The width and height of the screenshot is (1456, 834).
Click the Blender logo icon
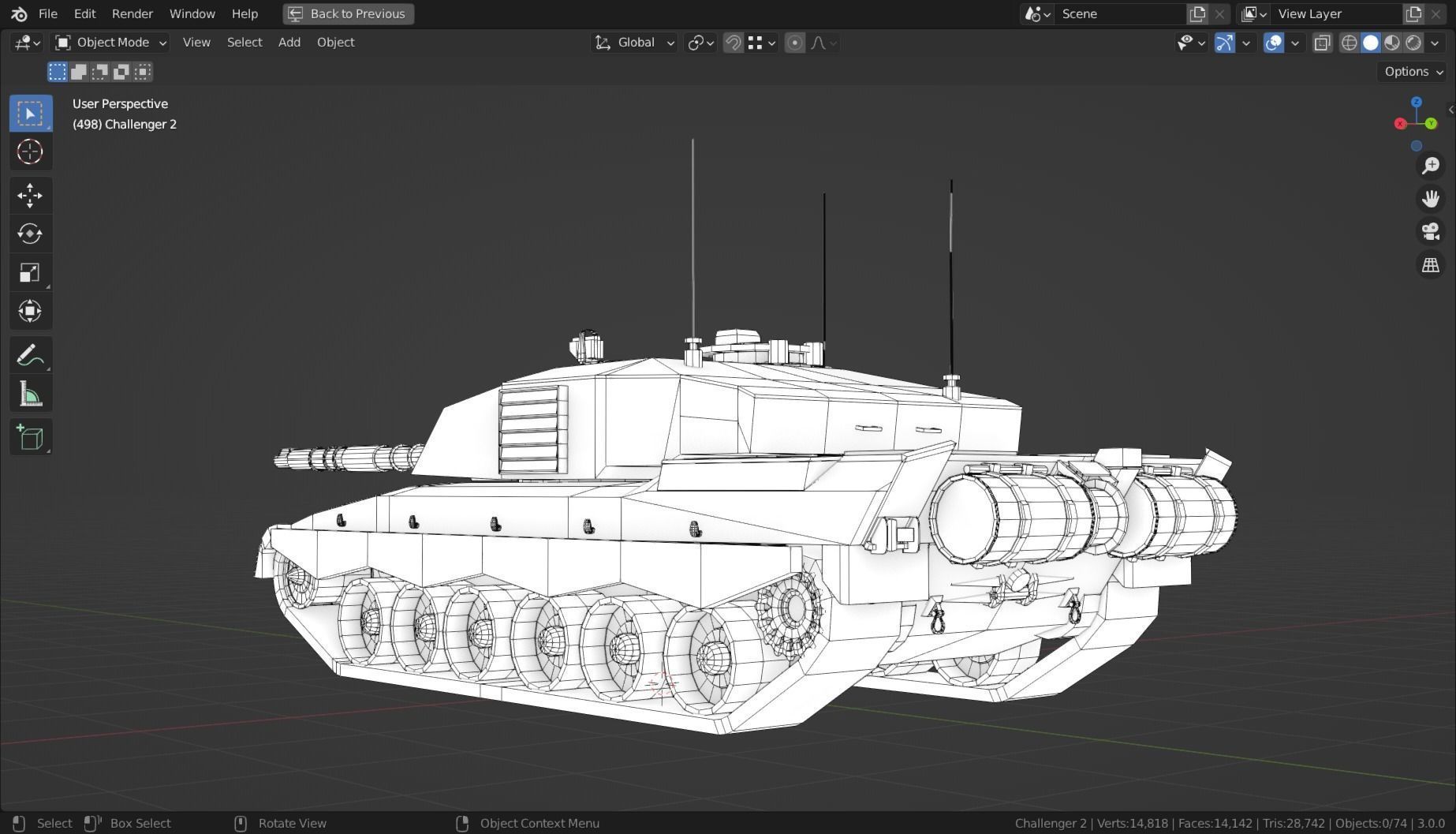pyautogui.click(x=20, y=14)
